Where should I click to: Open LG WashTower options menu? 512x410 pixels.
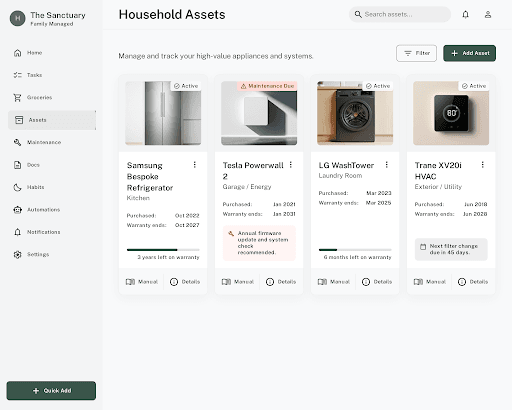tap(387, 164)
